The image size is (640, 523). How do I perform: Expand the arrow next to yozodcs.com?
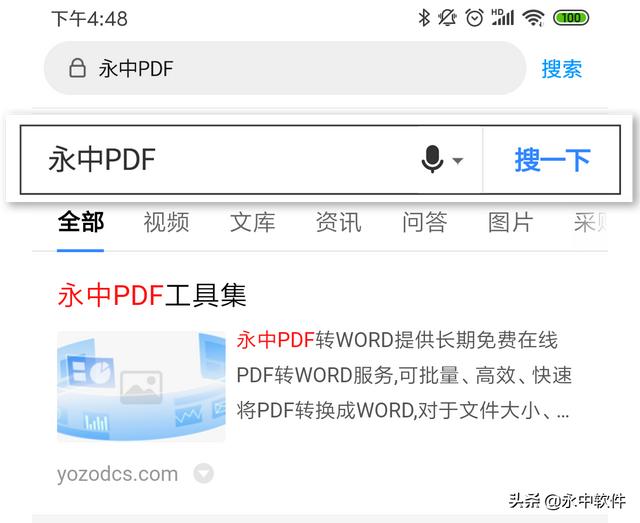203,473
